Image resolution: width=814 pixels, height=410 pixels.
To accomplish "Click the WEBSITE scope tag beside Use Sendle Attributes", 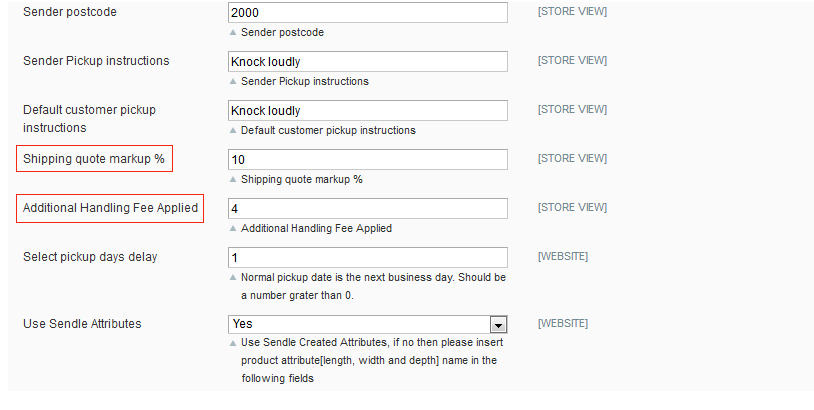I will pos(563,324).
